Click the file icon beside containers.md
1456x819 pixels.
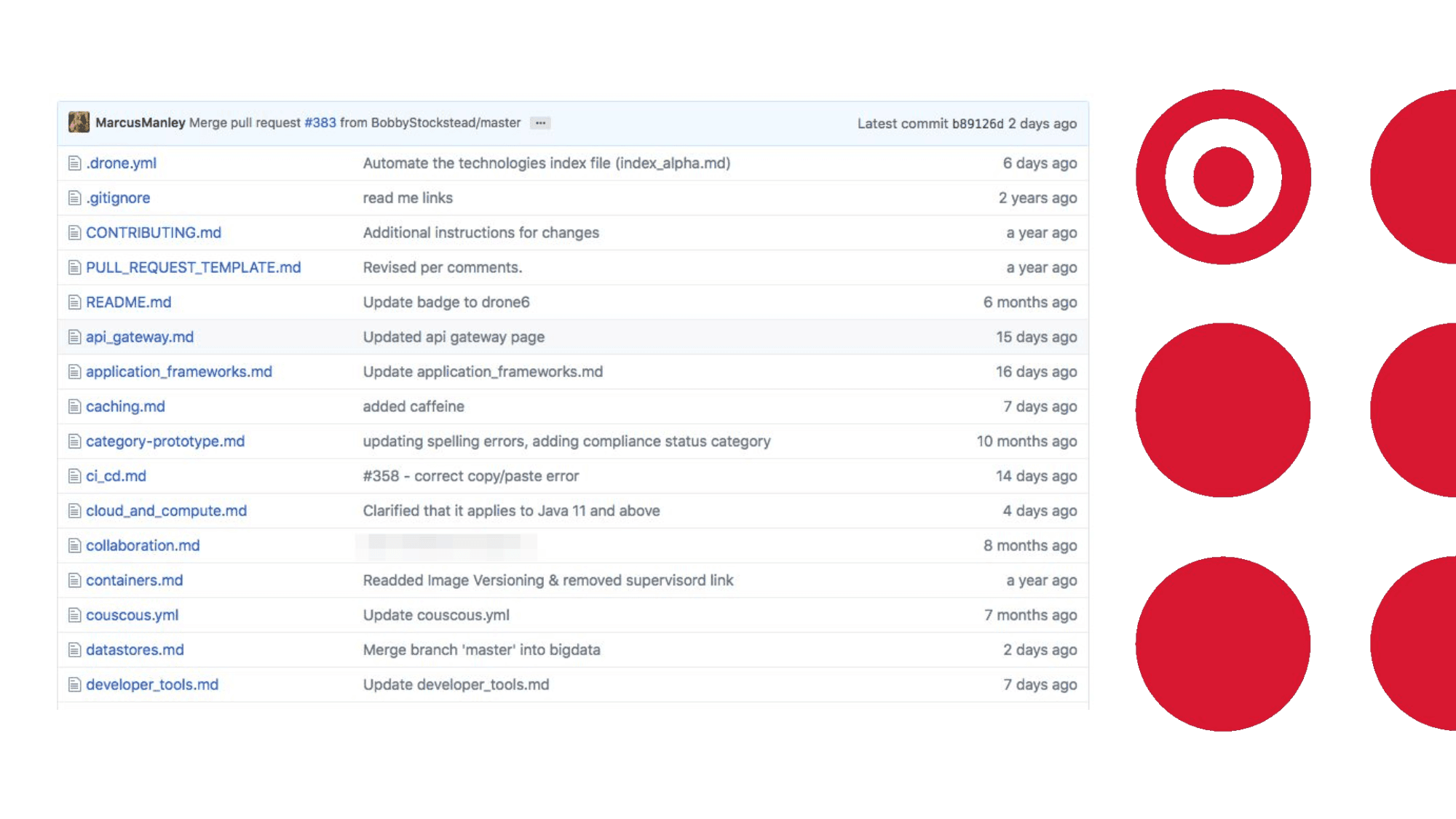pos(74,580)
